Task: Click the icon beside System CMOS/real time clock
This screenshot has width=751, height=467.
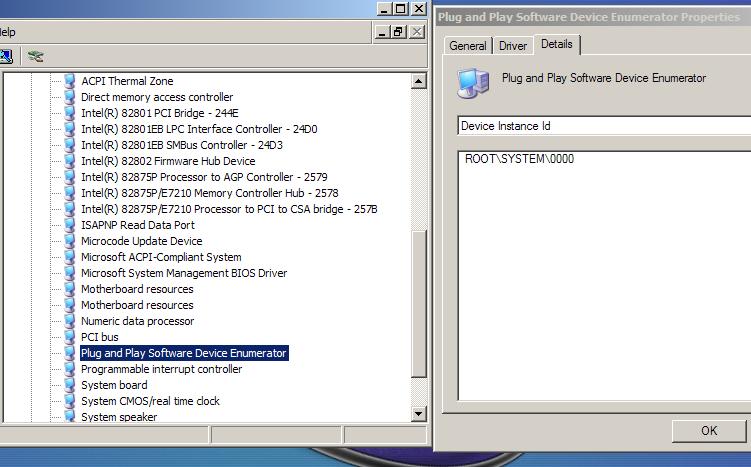Action: (x=69, y=401)
